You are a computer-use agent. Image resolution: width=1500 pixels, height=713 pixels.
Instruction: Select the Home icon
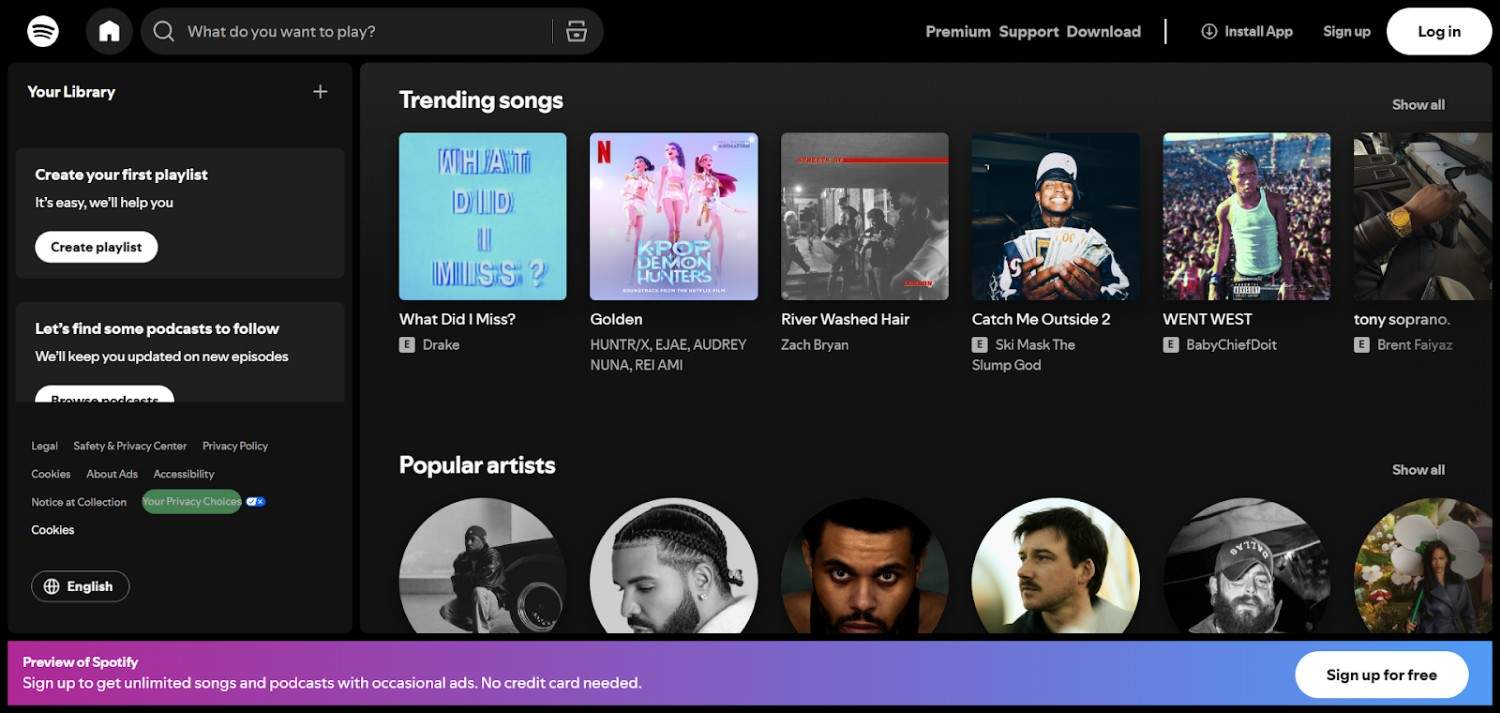point(109,31)
